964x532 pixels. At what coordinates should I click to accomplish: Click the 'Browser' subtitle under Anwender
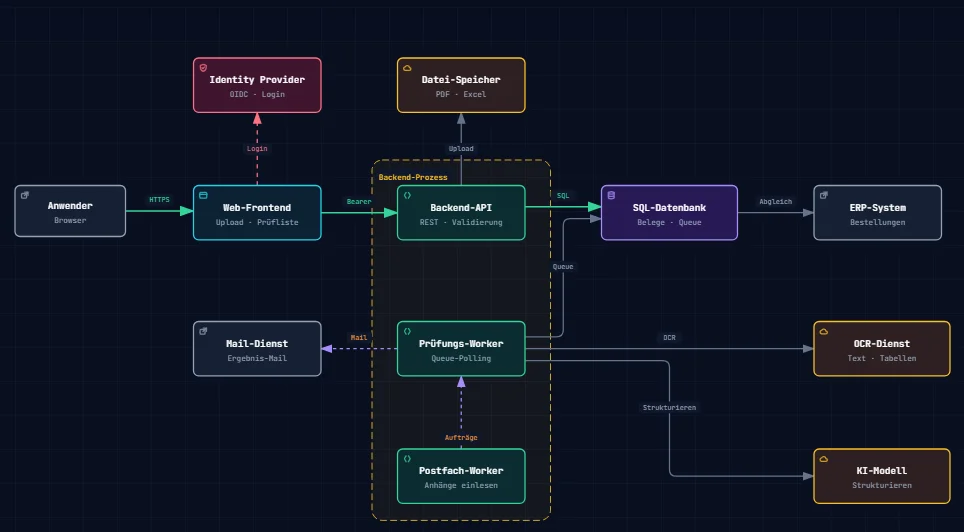coord(70,220)
